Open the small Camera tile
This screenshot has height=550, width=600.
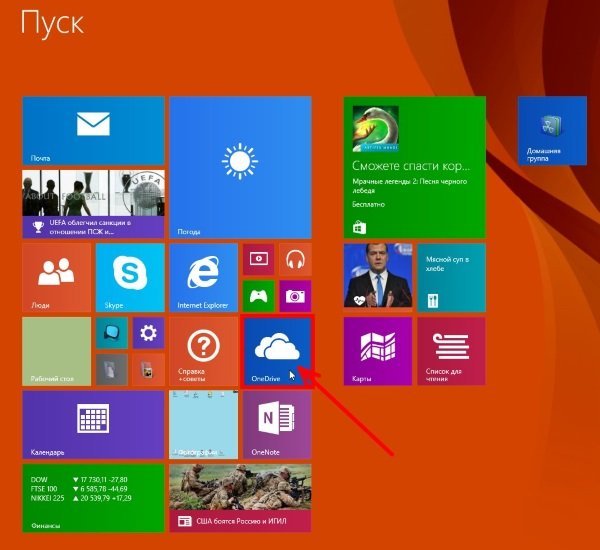point(295,296)
